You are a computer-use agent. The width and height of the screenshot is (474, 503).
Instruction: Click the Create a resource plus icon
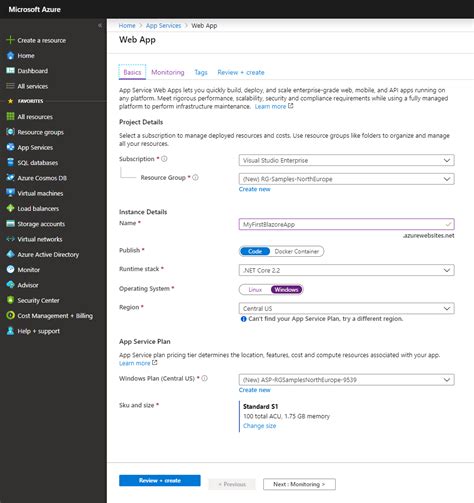click(10, 40)
